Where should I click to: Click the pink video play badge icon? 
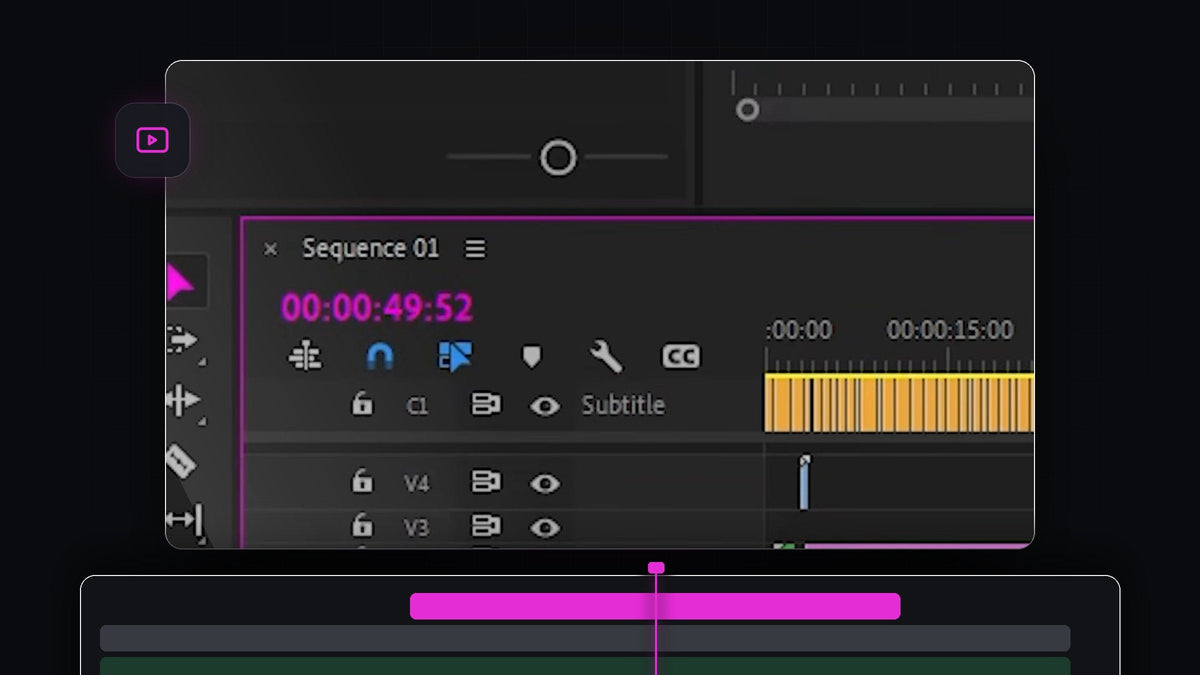(x=152, y=140)
